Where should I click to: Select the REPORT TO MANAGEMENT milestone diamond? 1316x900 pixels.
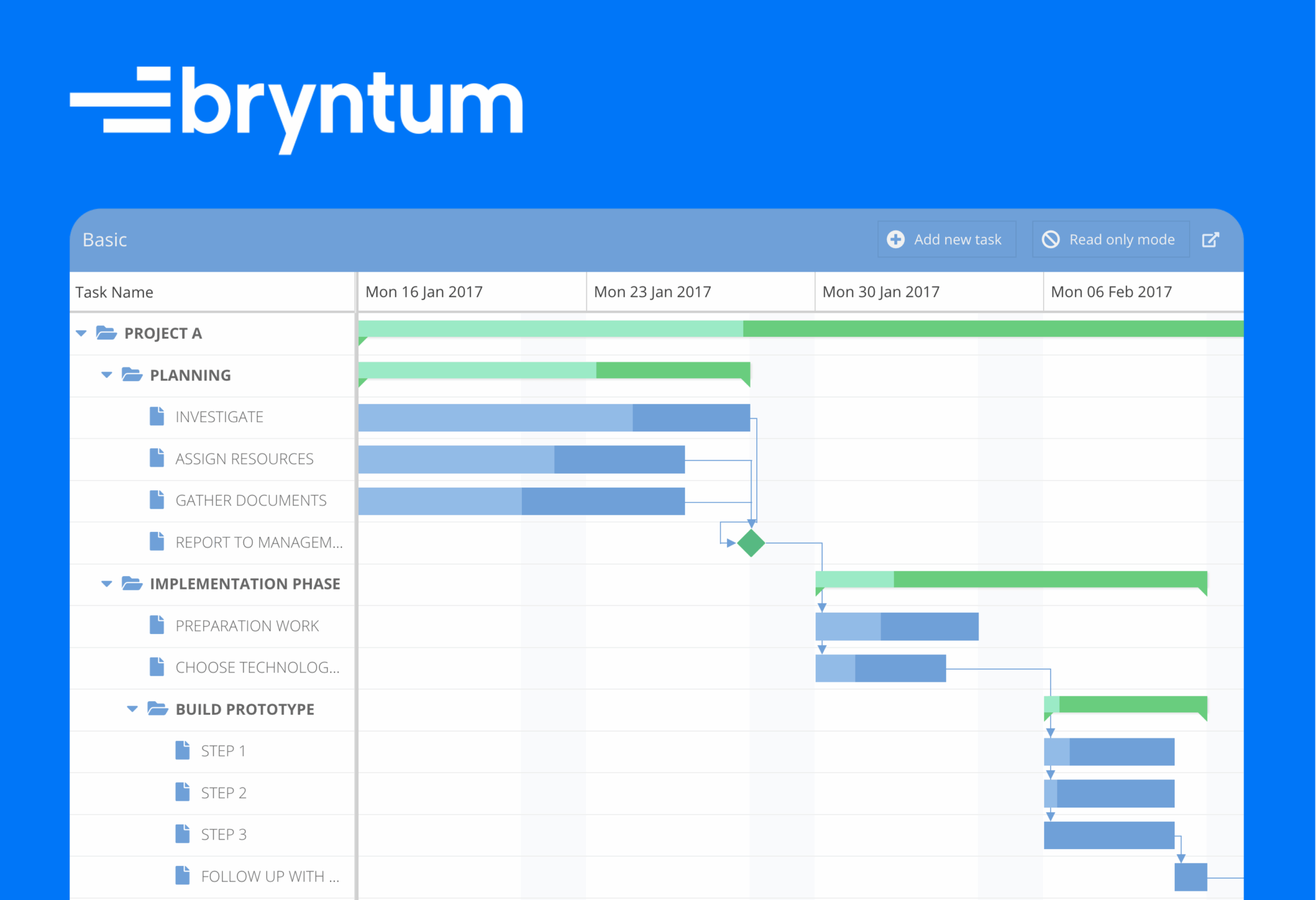[751, 543]
